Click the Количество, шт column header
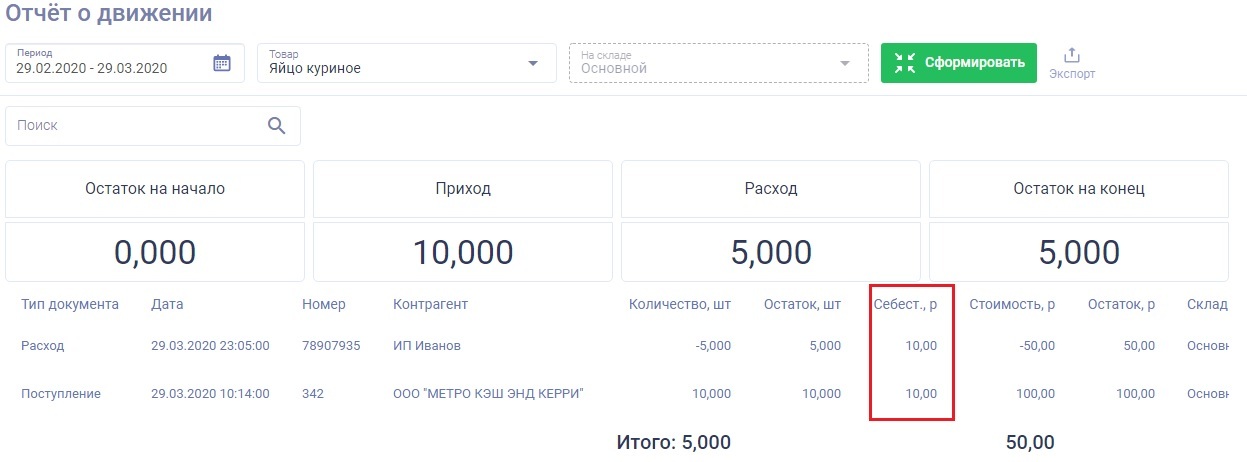Viewport: 1247px width, 462px height. (679, 304)
